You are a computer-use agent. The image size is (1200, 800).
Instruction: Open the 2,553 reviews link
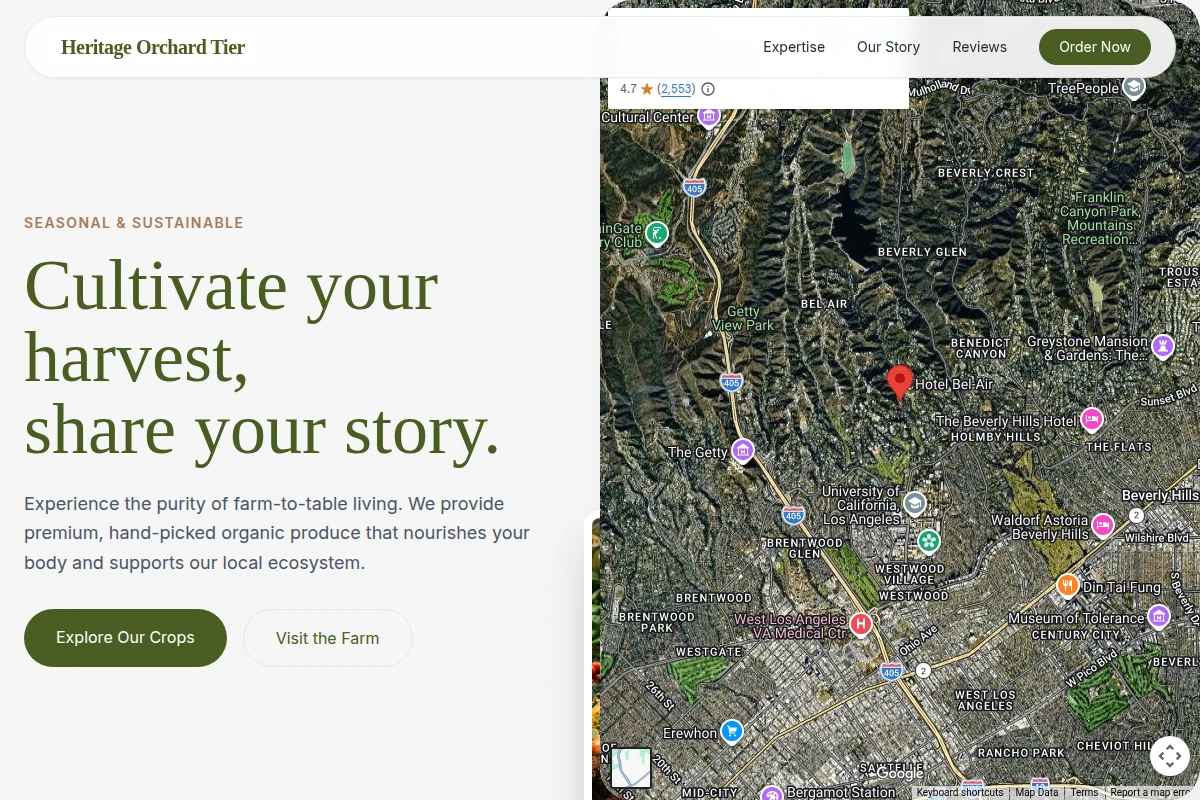(x=677, y=89)
